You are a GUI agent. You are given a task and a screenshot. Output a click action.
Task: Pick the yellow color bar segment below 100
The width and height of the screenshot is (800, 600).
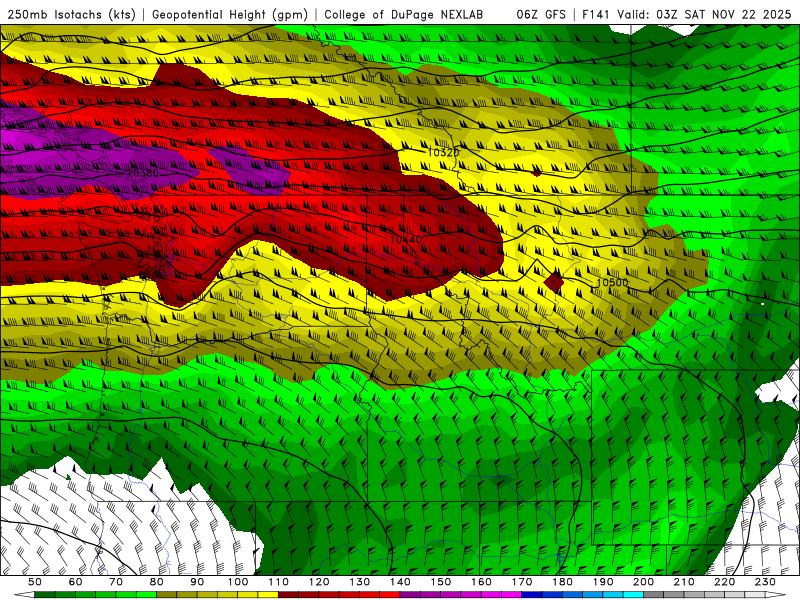(248, 595)
